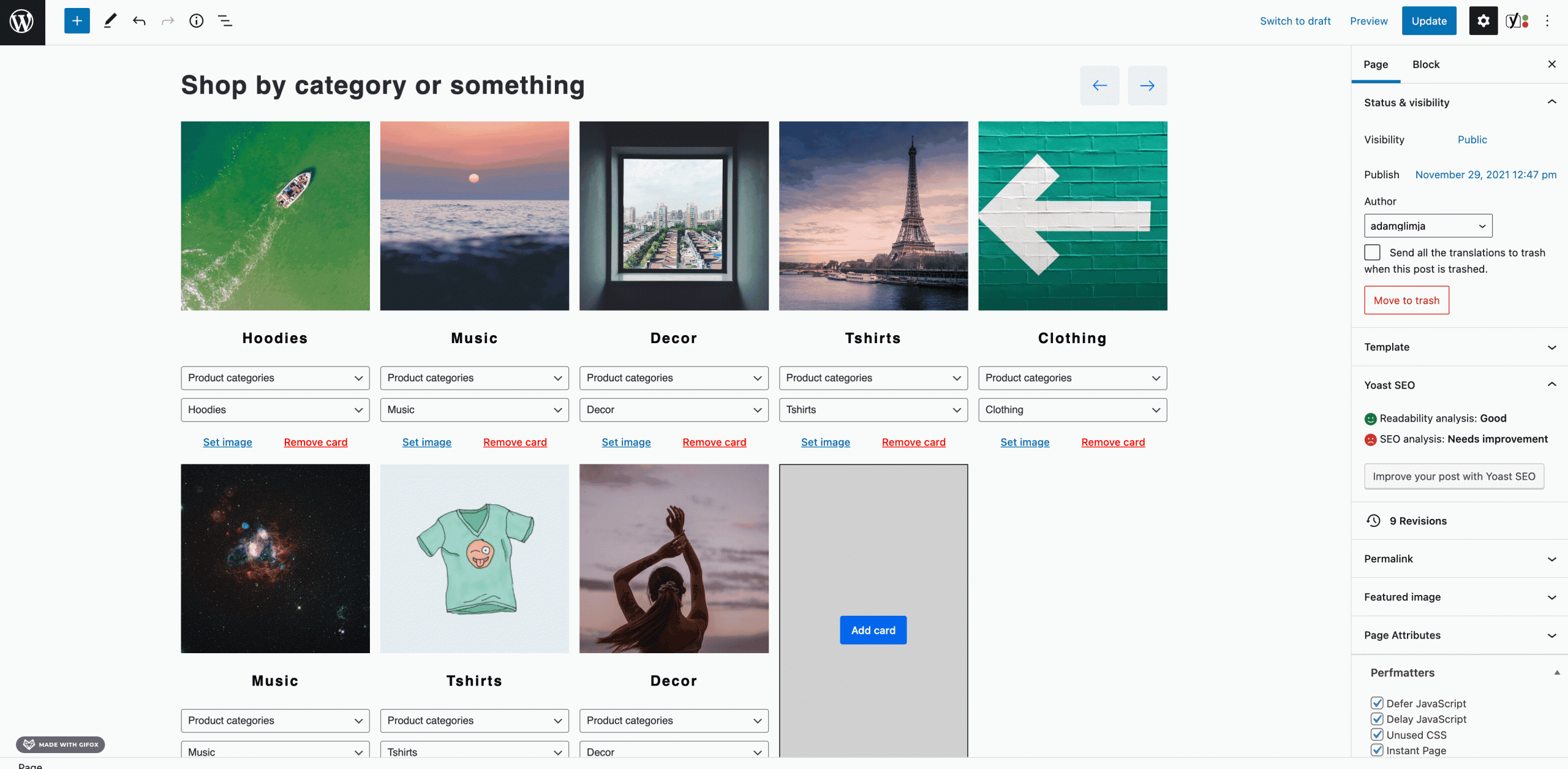The width and height of the screenshot is (1568, 769).
Task: Change visibility by clicking Public
Action: coord(1472,140)
